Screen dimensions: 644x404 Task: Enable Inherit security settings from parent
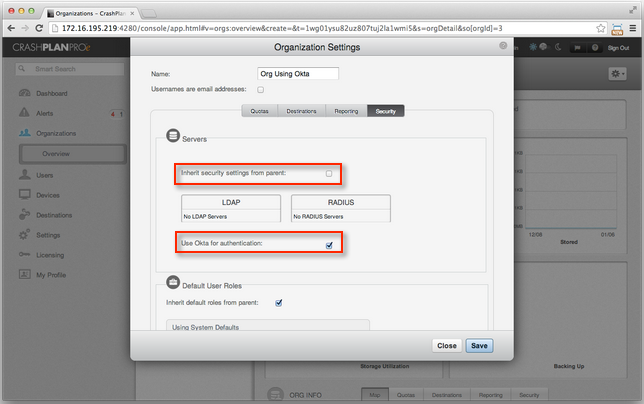pos(329,173)
